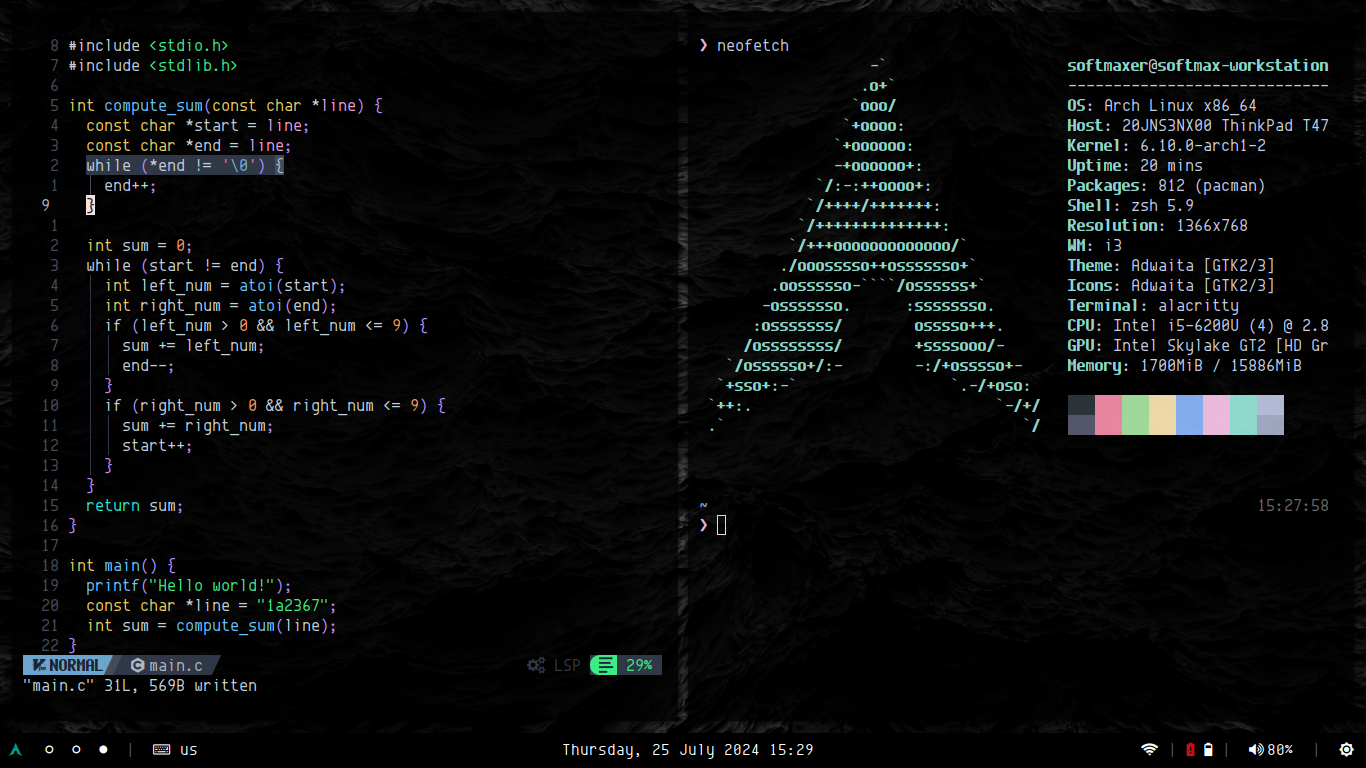Screen dimensions: 1366x768
Task: Click the white battery level icon
Action: (x=1208, y=749)
